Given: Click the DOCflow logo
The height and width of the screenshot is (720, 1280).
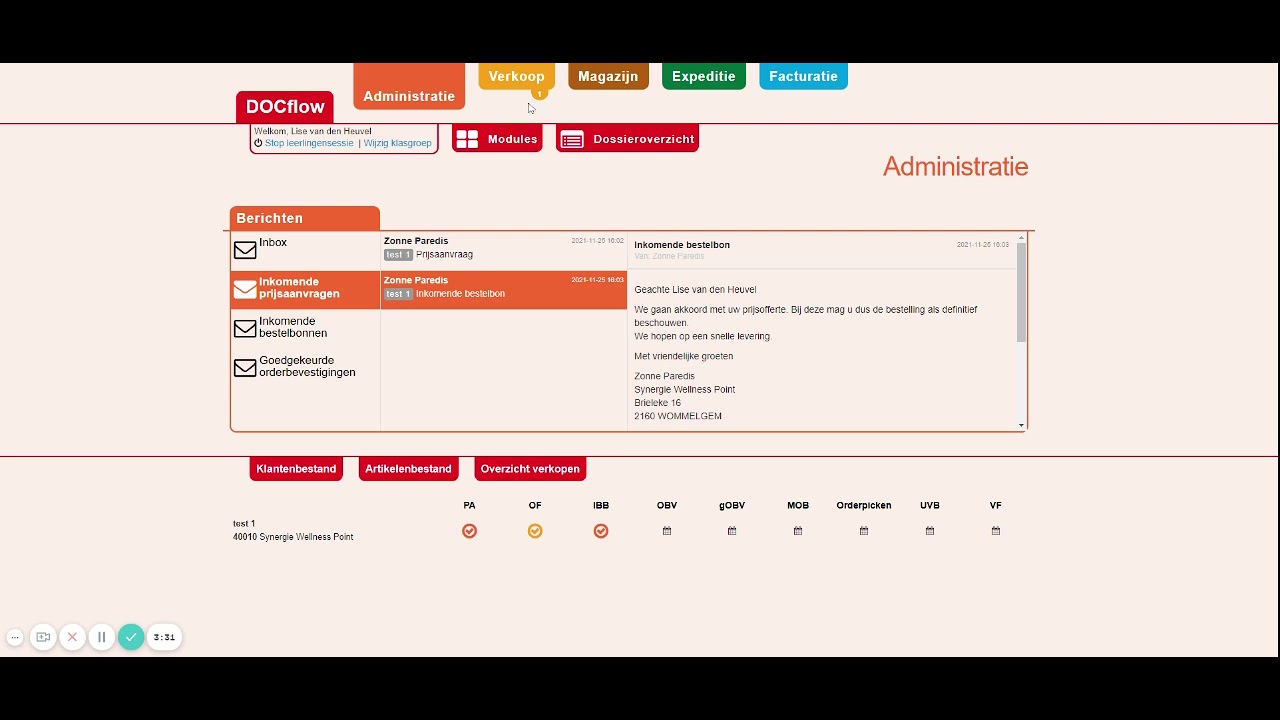Looking at the screenshot, I should point(285,107).
